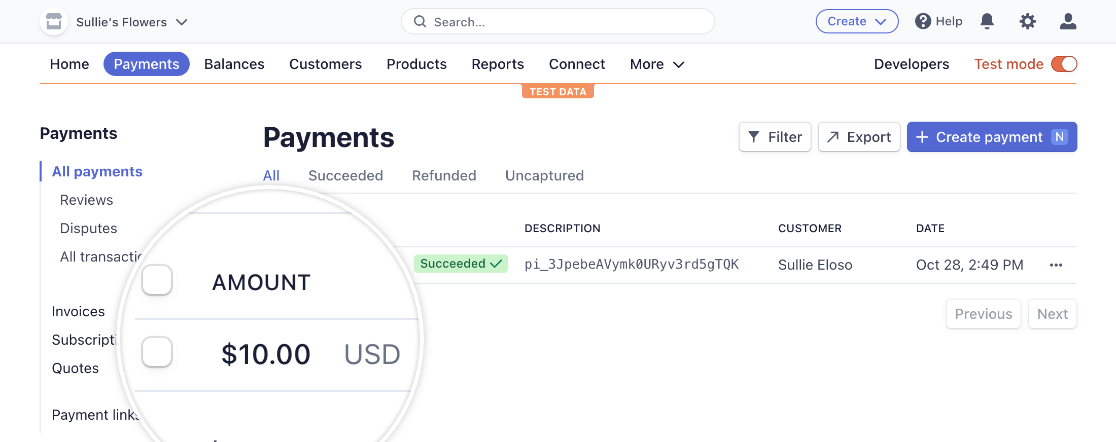This screenshot has height=442, width=1116.
Task: Open the Reports tab
Action: pos(498,64)
